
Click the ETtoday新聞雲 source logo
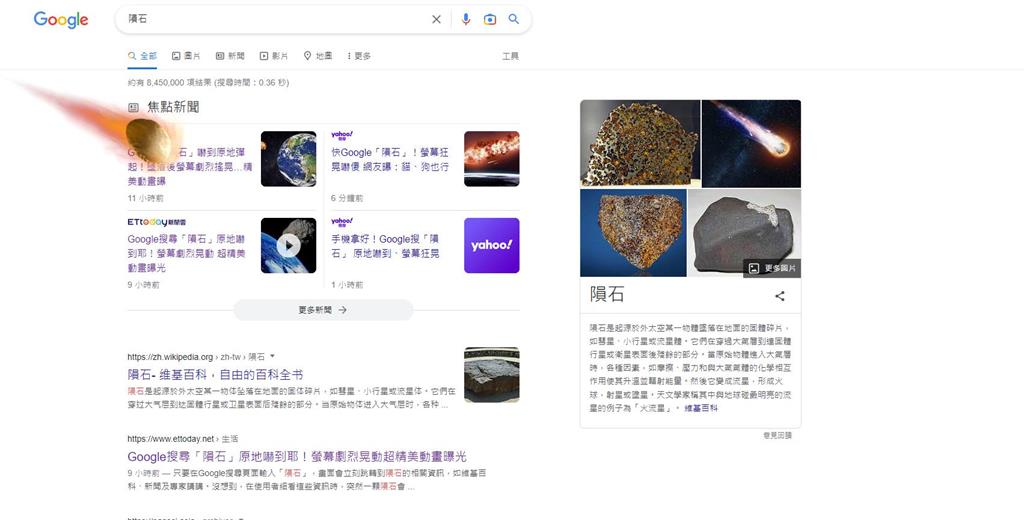[157, 222]
